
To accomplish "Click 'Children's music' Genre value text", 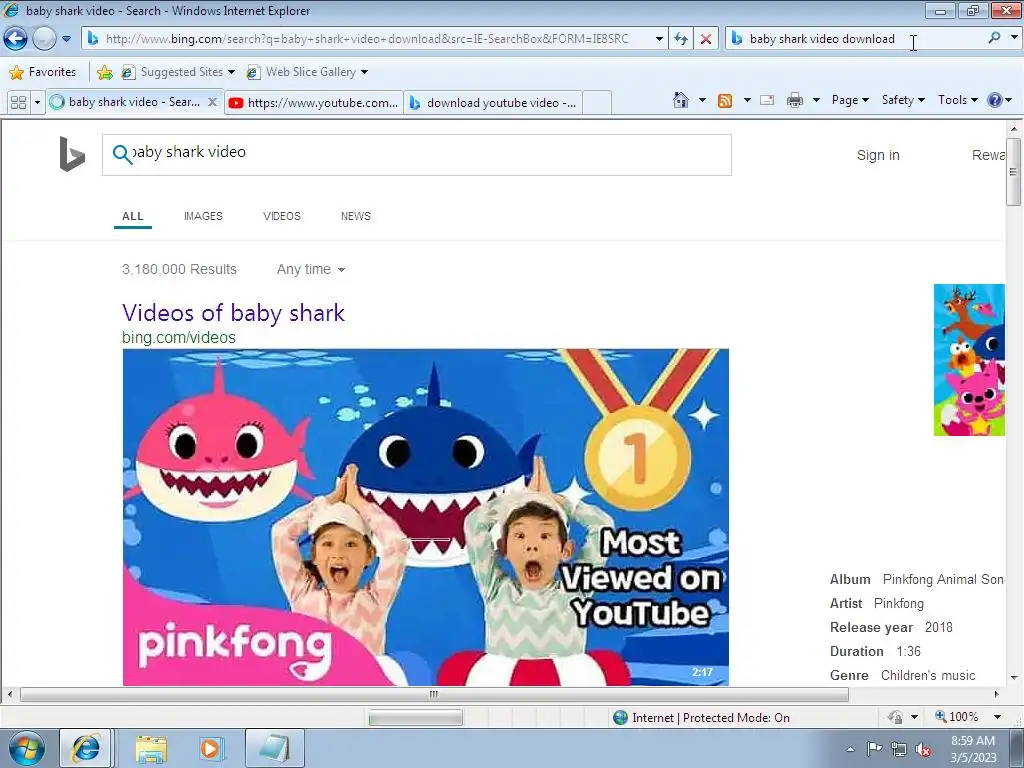I will pos(927,675).
